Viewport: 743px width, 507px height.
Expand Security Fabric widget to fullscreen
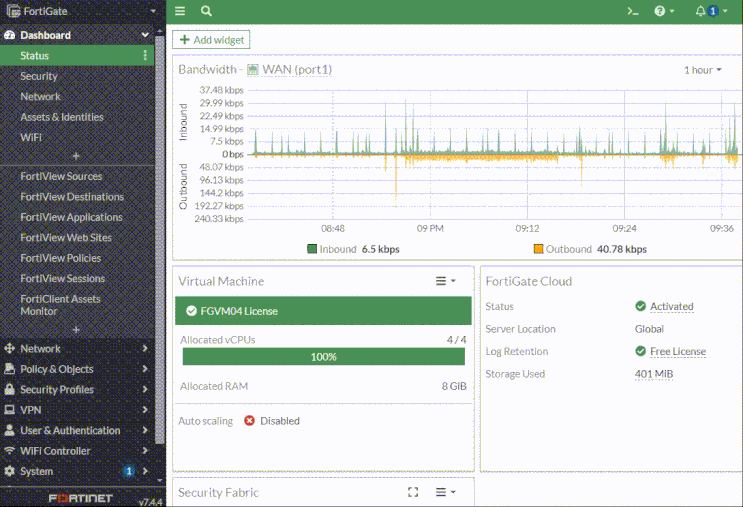point(413,492)
